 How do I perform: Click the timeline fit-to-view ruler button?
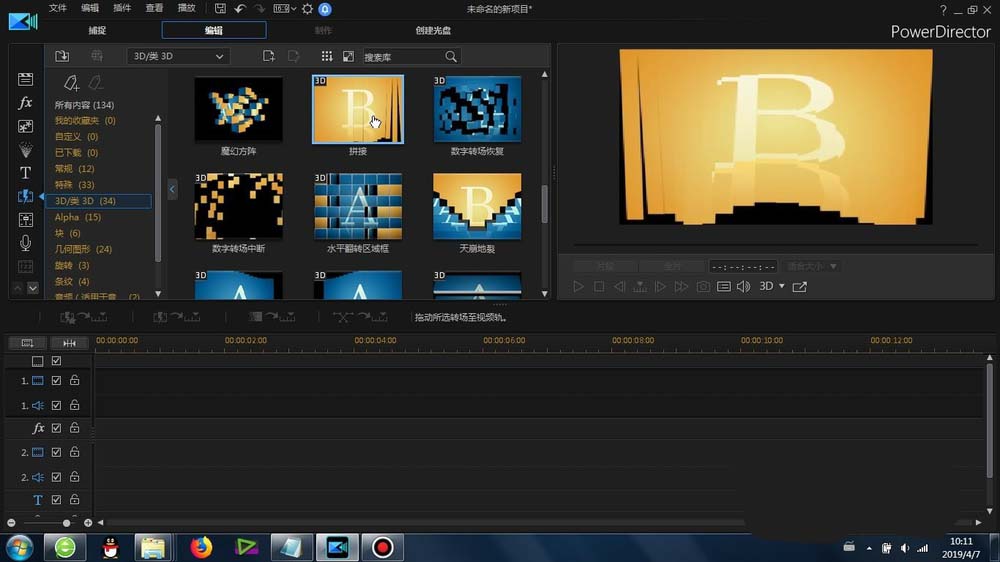[x=69, y=343]
